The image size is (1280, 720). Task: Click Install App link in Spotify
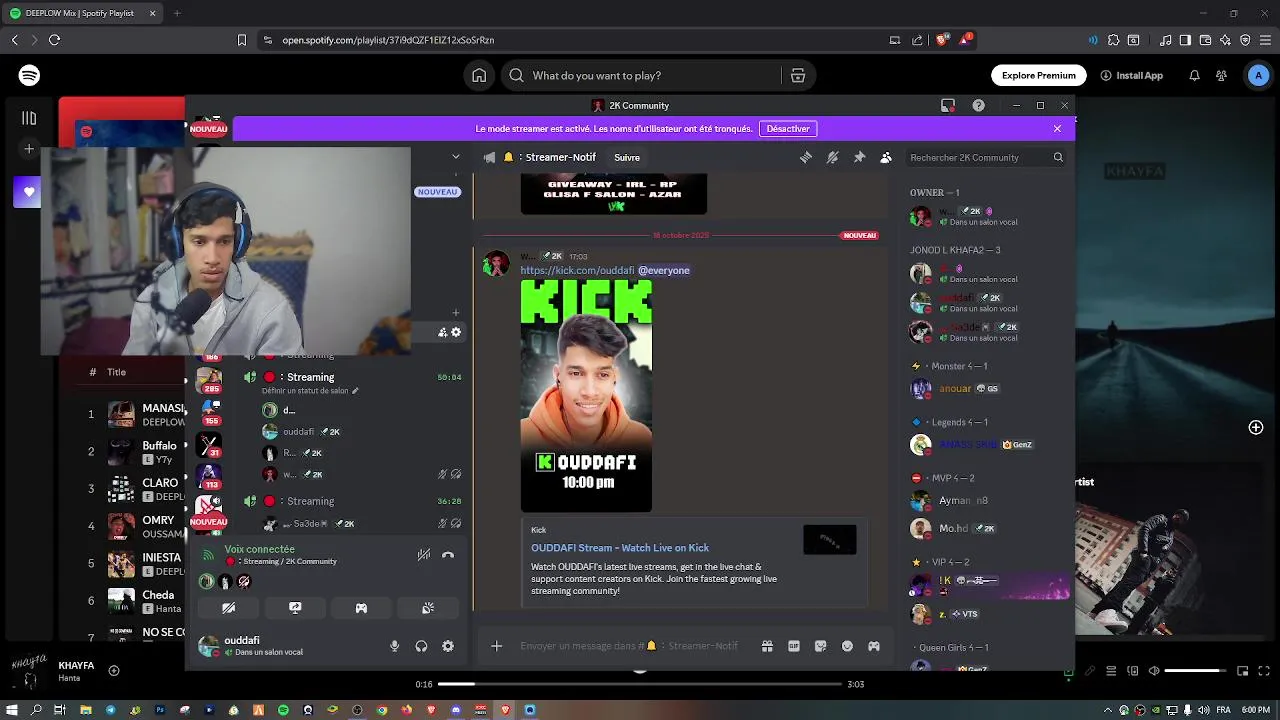(1131, 75)
